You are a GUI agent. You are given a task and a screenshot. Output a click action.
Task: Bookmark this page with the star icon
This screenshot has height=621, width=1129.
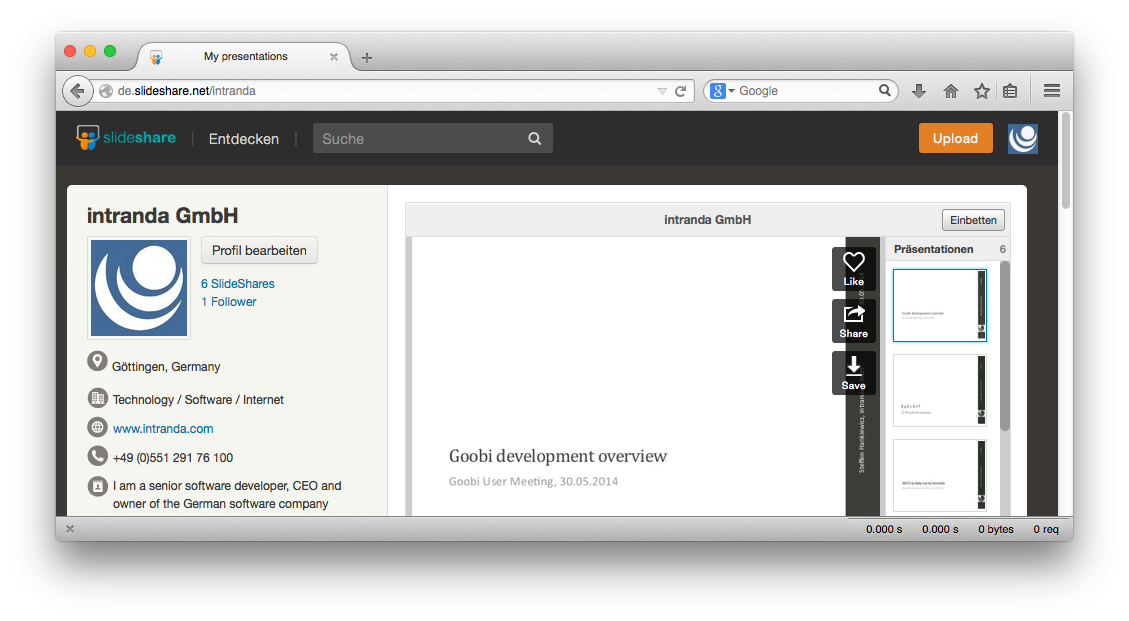[981, 91]
